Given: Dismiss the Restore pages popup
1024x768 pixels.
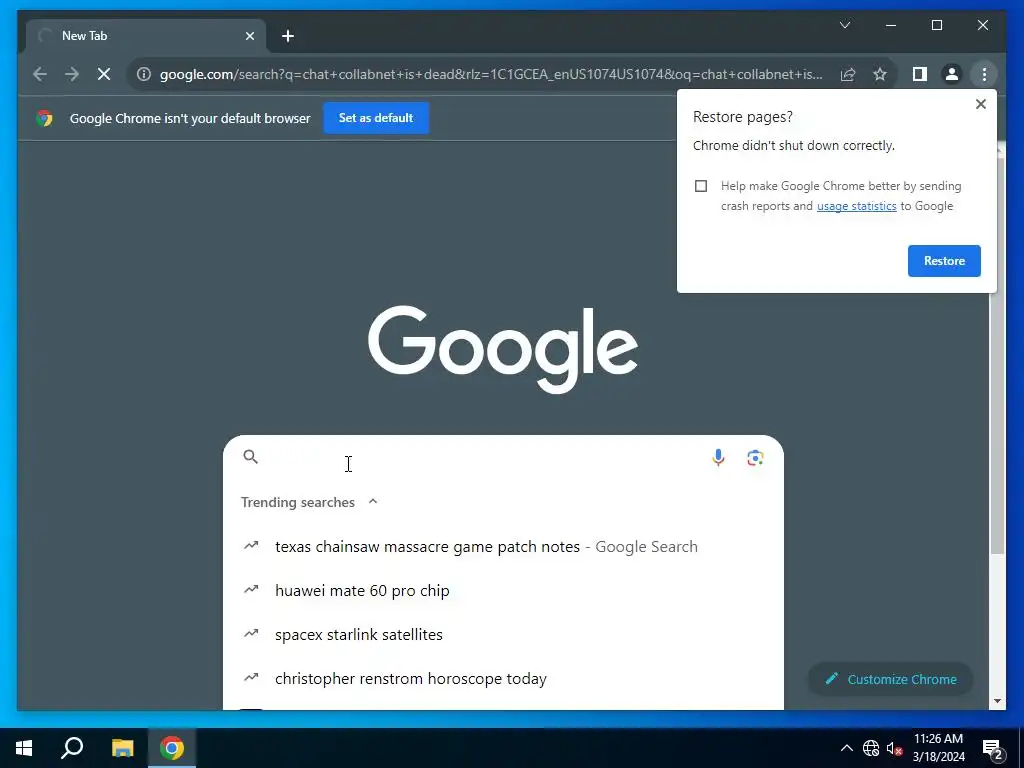Looking at the screenshot, I should [980, 104].
